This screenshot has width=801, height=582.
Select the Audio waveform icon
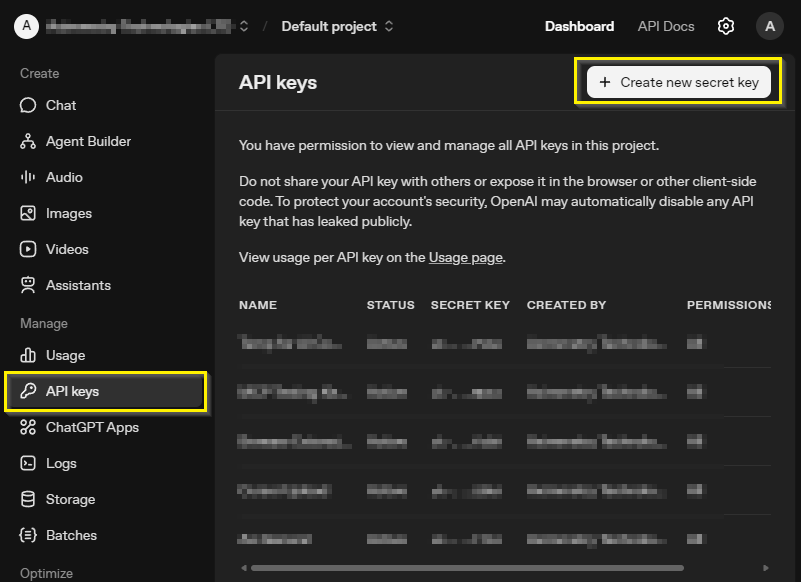coord(28,177)
